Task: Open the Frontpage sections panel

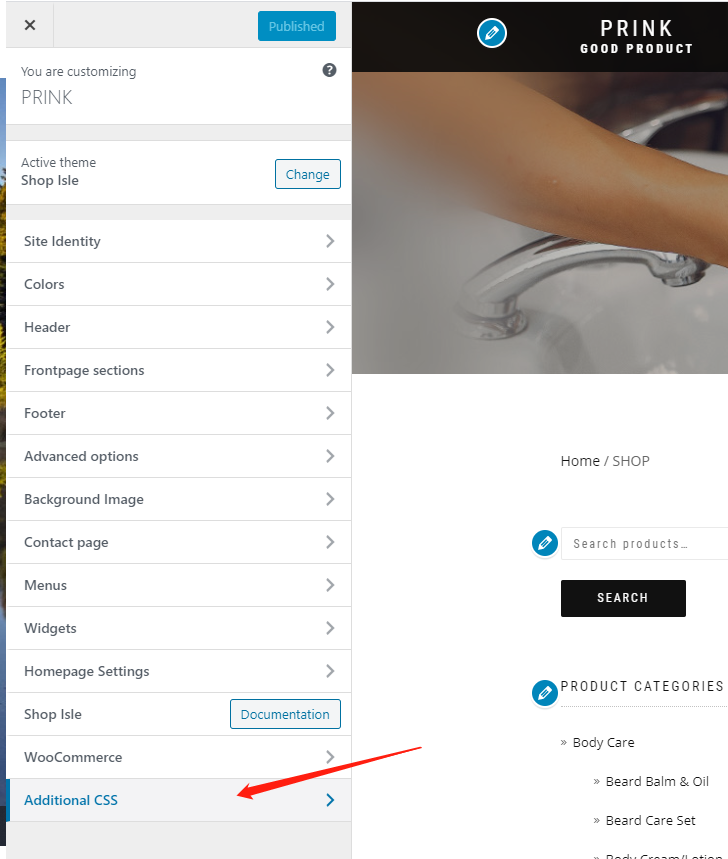Action: coord(179,370)
